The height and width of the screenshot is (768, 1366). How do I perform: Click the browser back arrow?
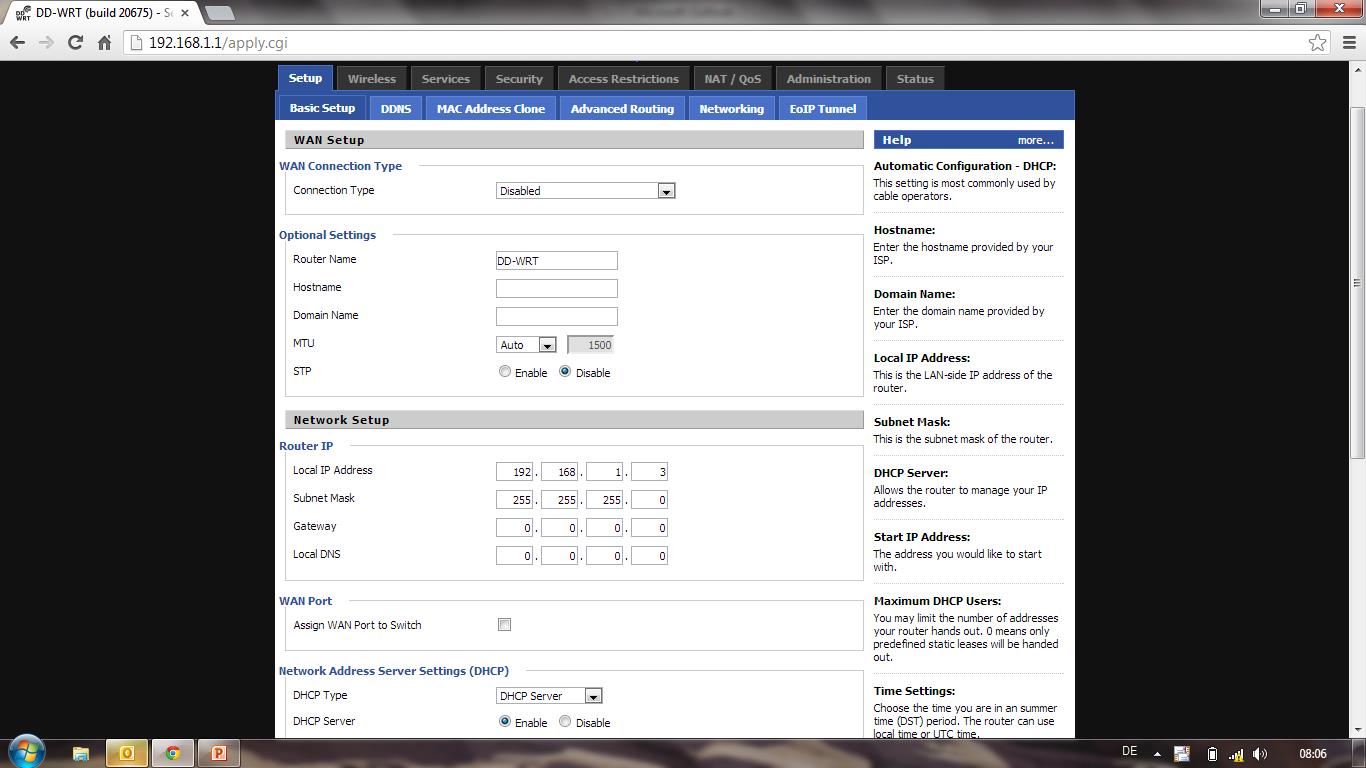17,42
